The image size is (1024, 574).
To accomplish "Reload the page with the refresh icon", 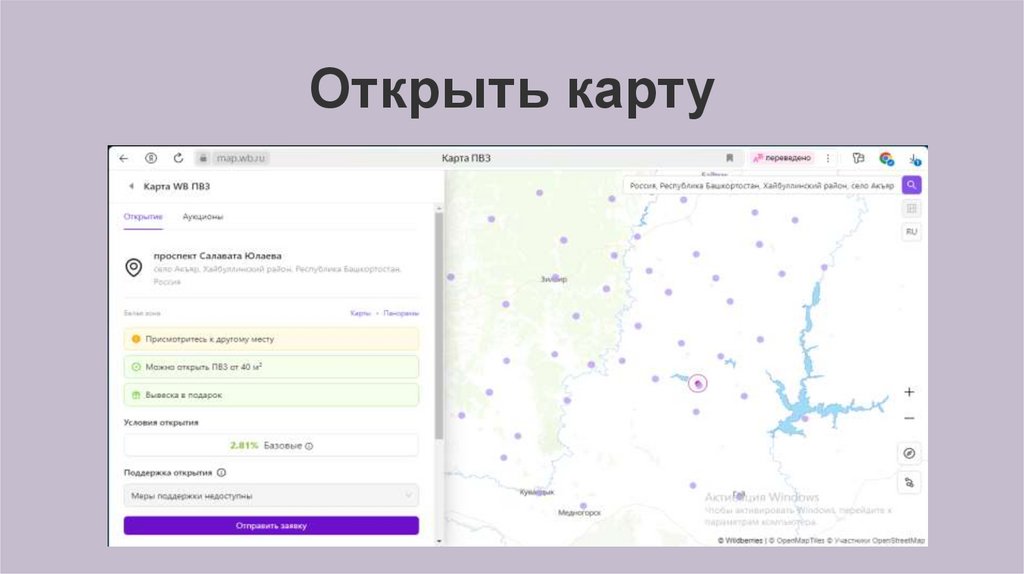I will pos(178,158).
